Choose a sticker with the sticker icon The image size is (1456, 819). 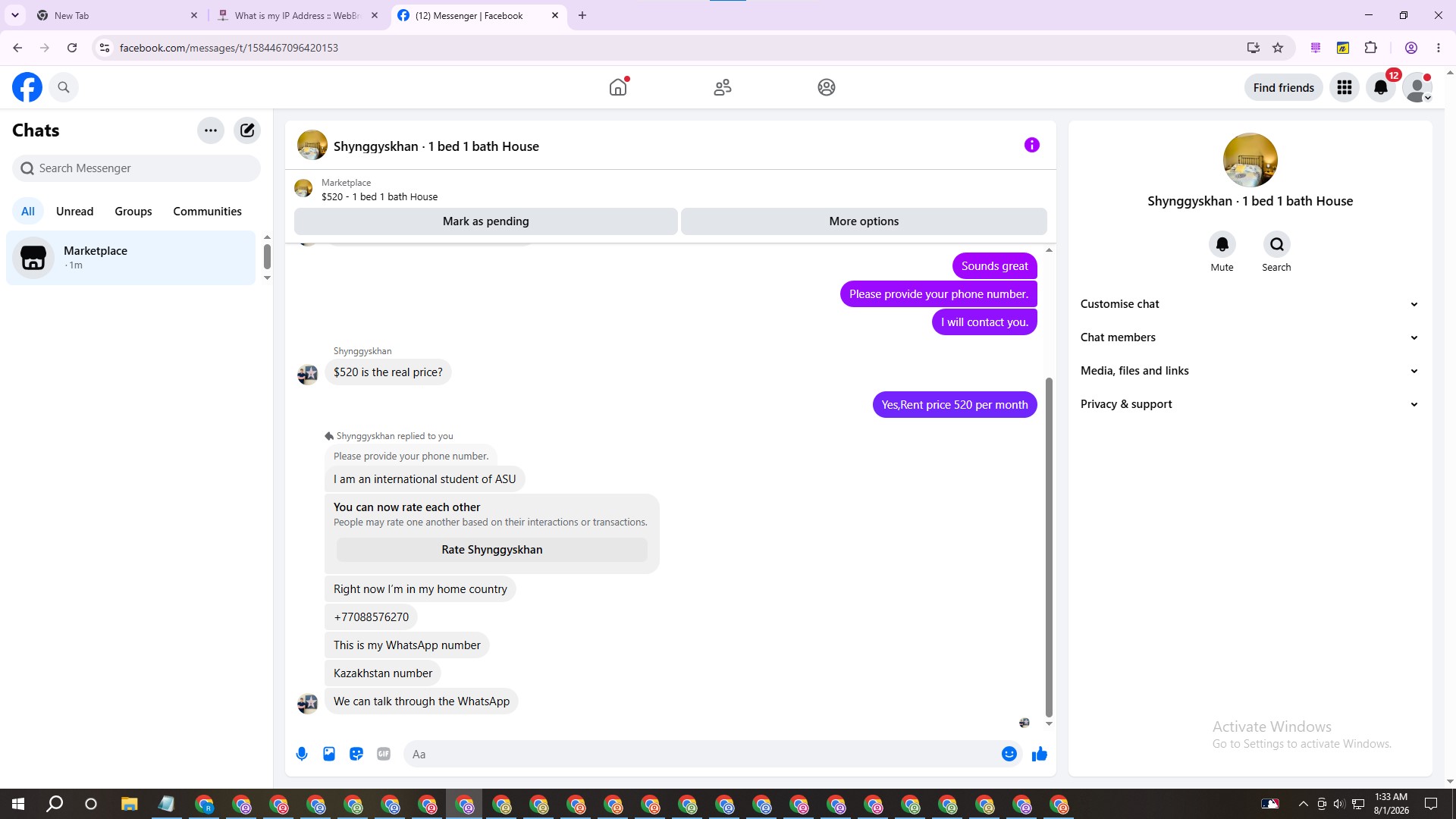(x=356, y=754)
